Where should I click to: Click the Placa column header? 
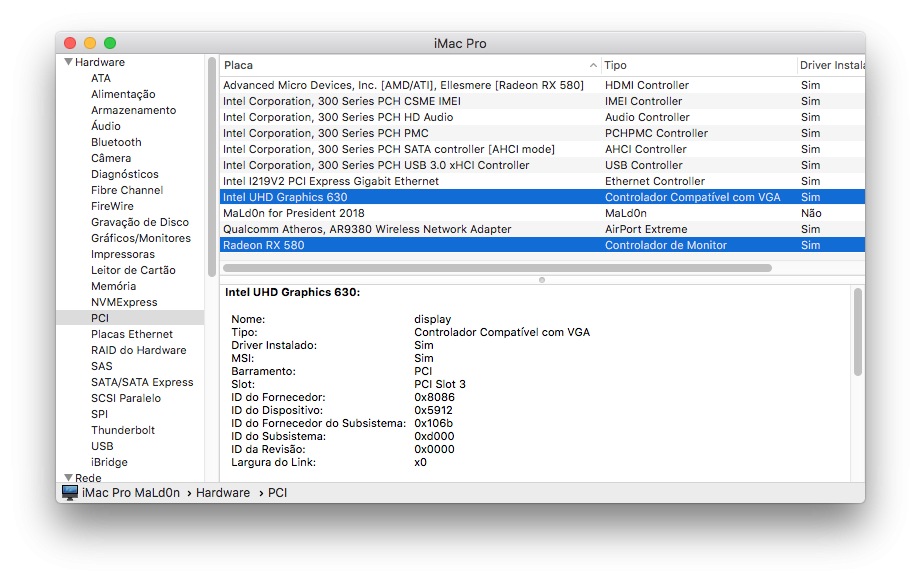409,65
